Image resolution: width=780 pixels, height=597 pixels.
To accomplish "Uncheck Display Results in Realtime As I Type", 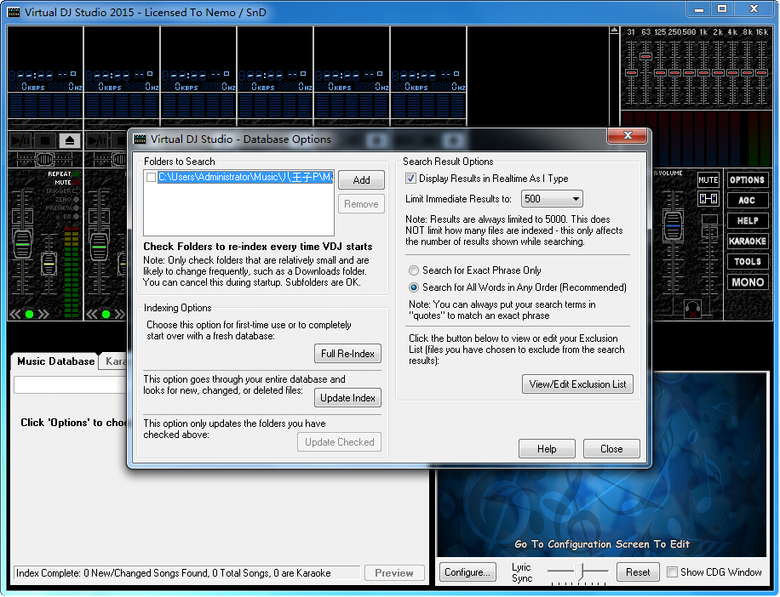I will pos(411,179).
